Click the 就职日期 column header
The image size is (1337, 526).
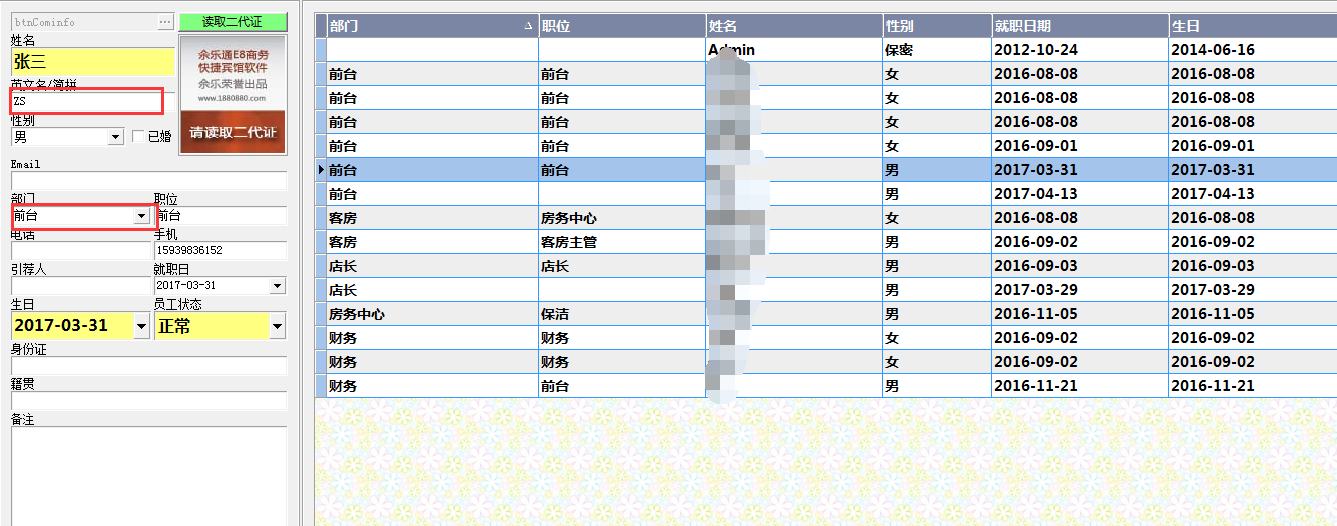pyautogui.click(x=1078, y=26)
